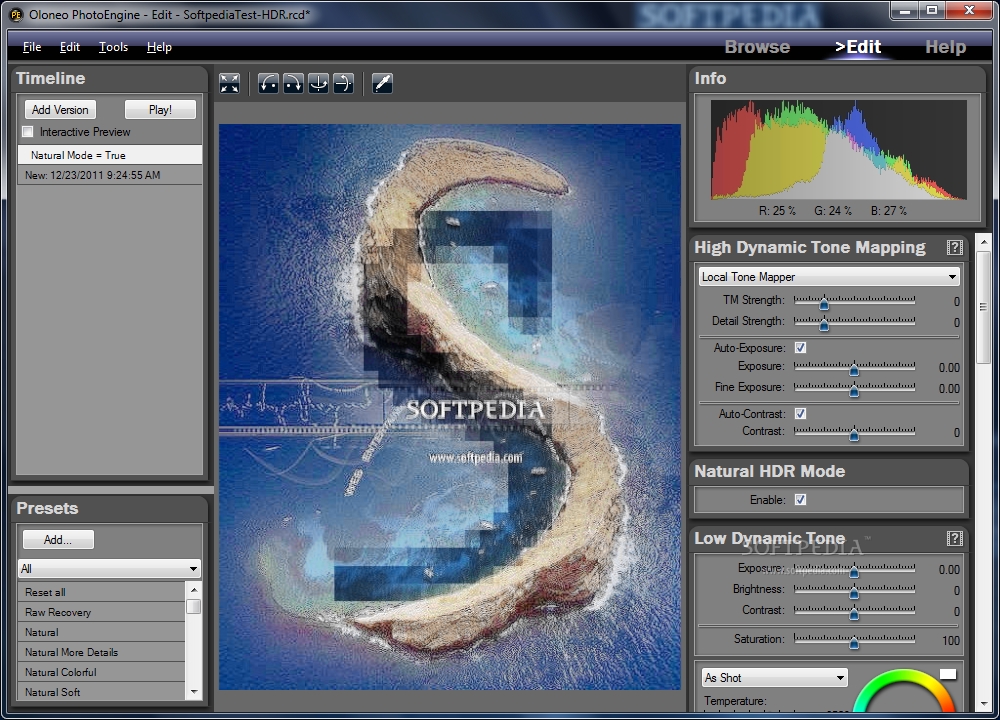Click the Fine Exposure slider
Image resolution: width=1000 pixels, height=720 pixels.
click(x=854, y=388)
